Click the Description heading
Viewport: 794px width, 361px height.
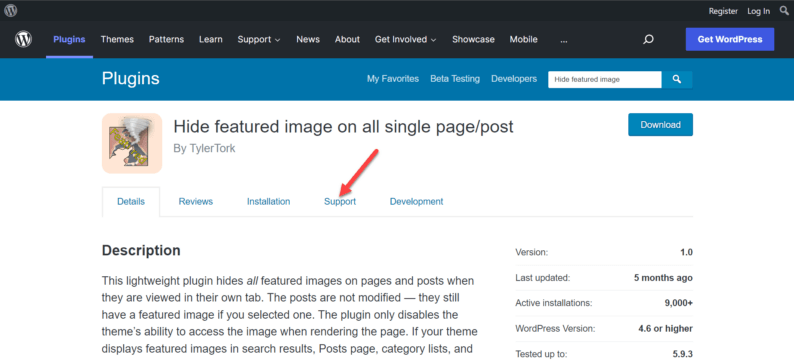tap(141, 250)
